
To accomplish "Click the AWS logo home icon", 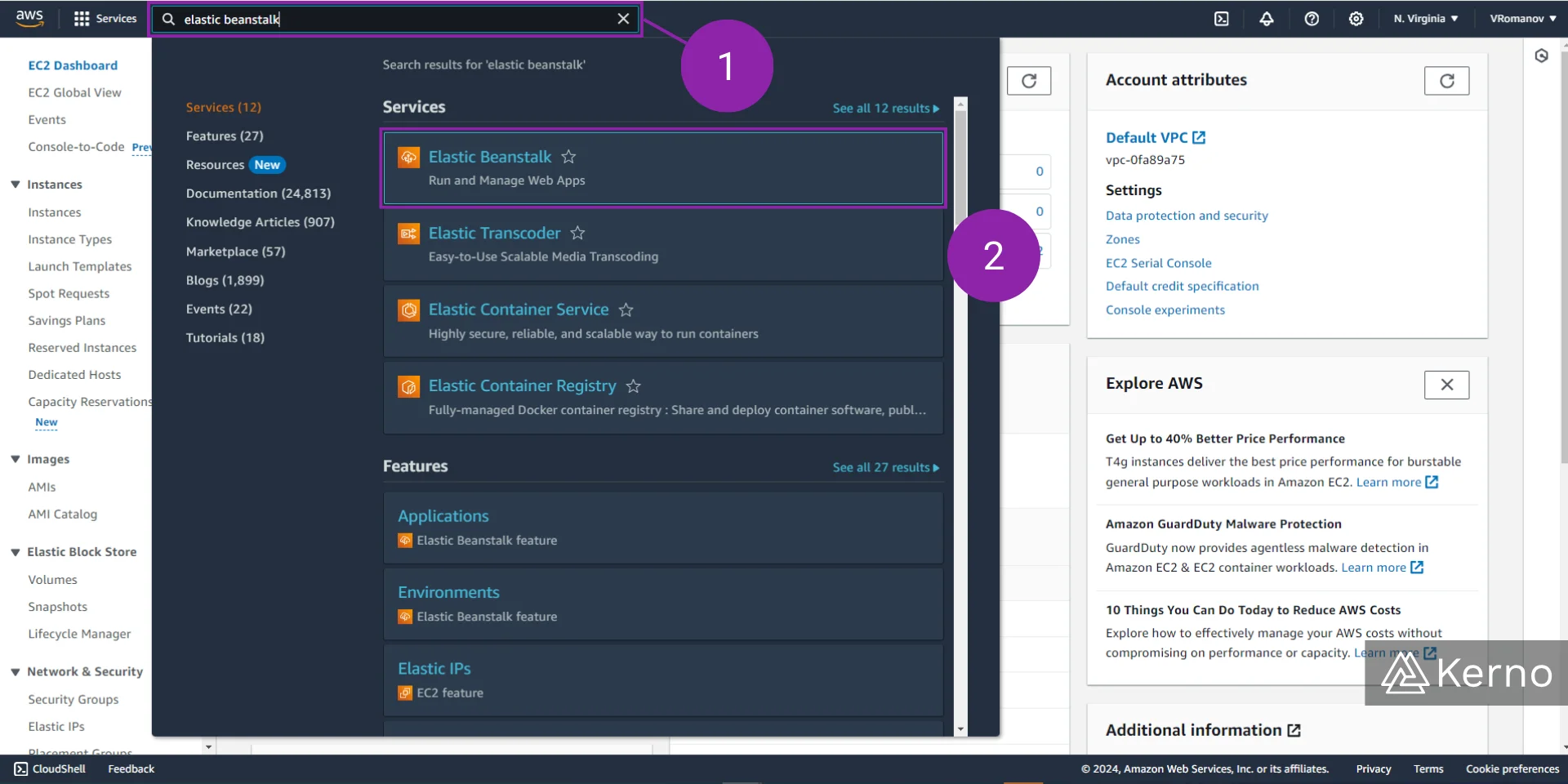I will (x=29, y=18).
